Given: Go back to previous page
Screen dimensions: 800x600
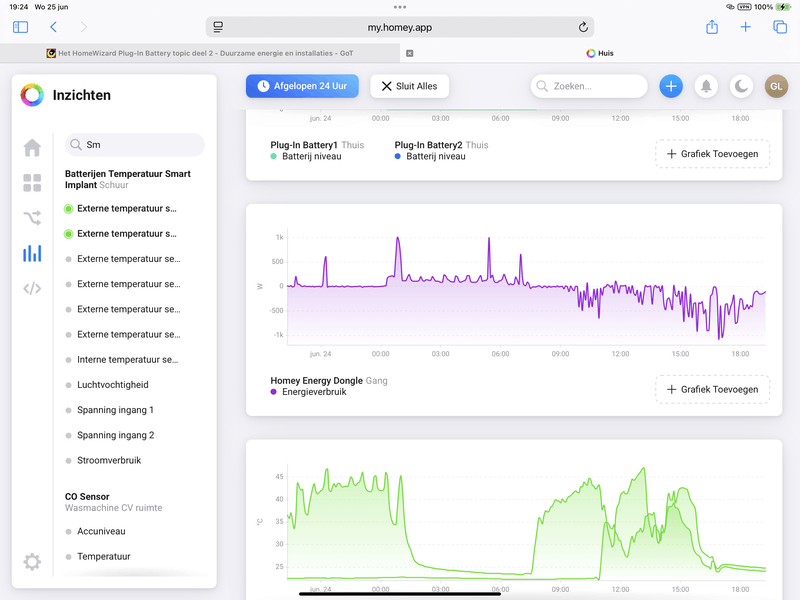Looking at the screenshot, I should [54, 27].
